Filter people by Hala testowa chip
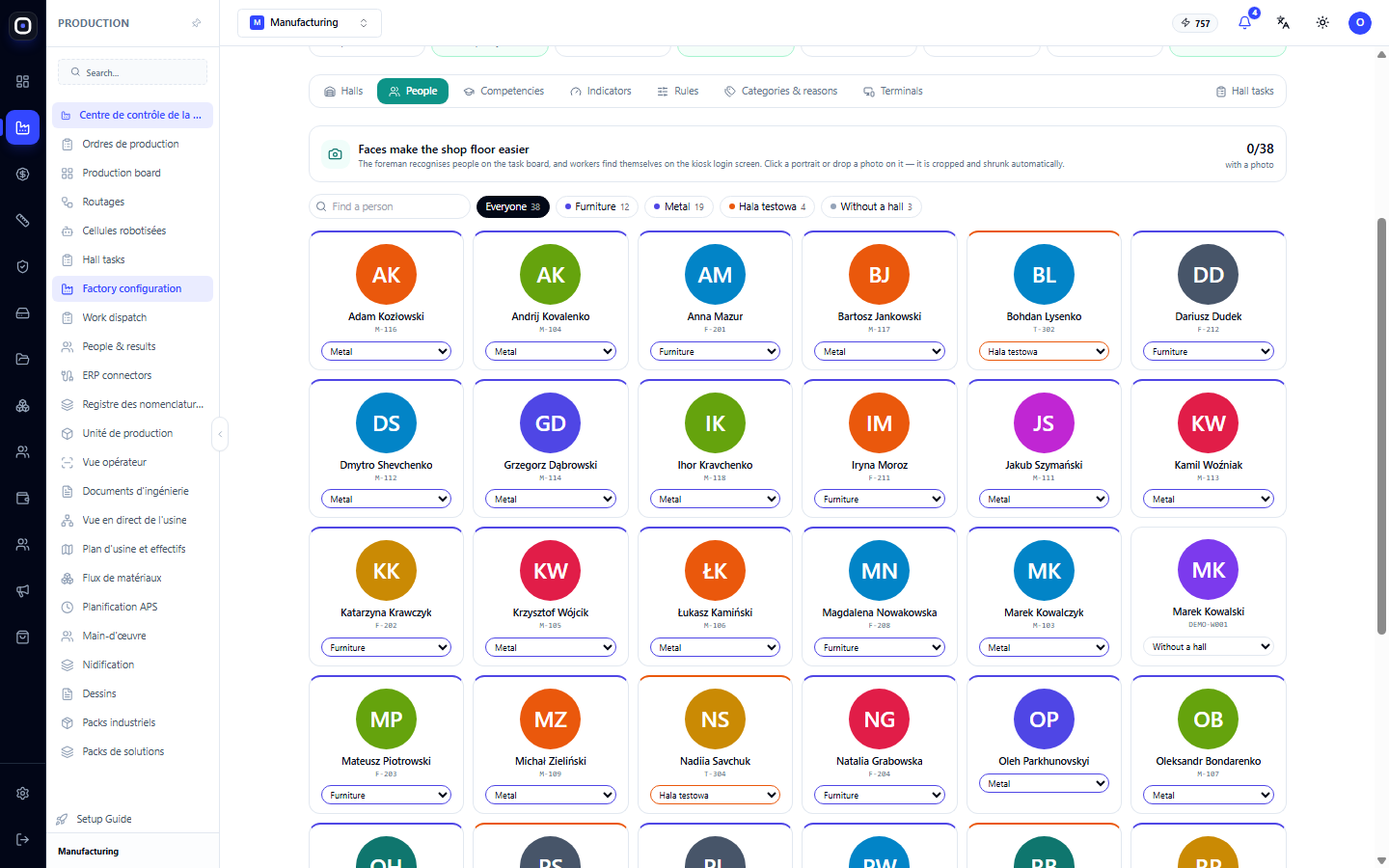 tap(768, 206)
